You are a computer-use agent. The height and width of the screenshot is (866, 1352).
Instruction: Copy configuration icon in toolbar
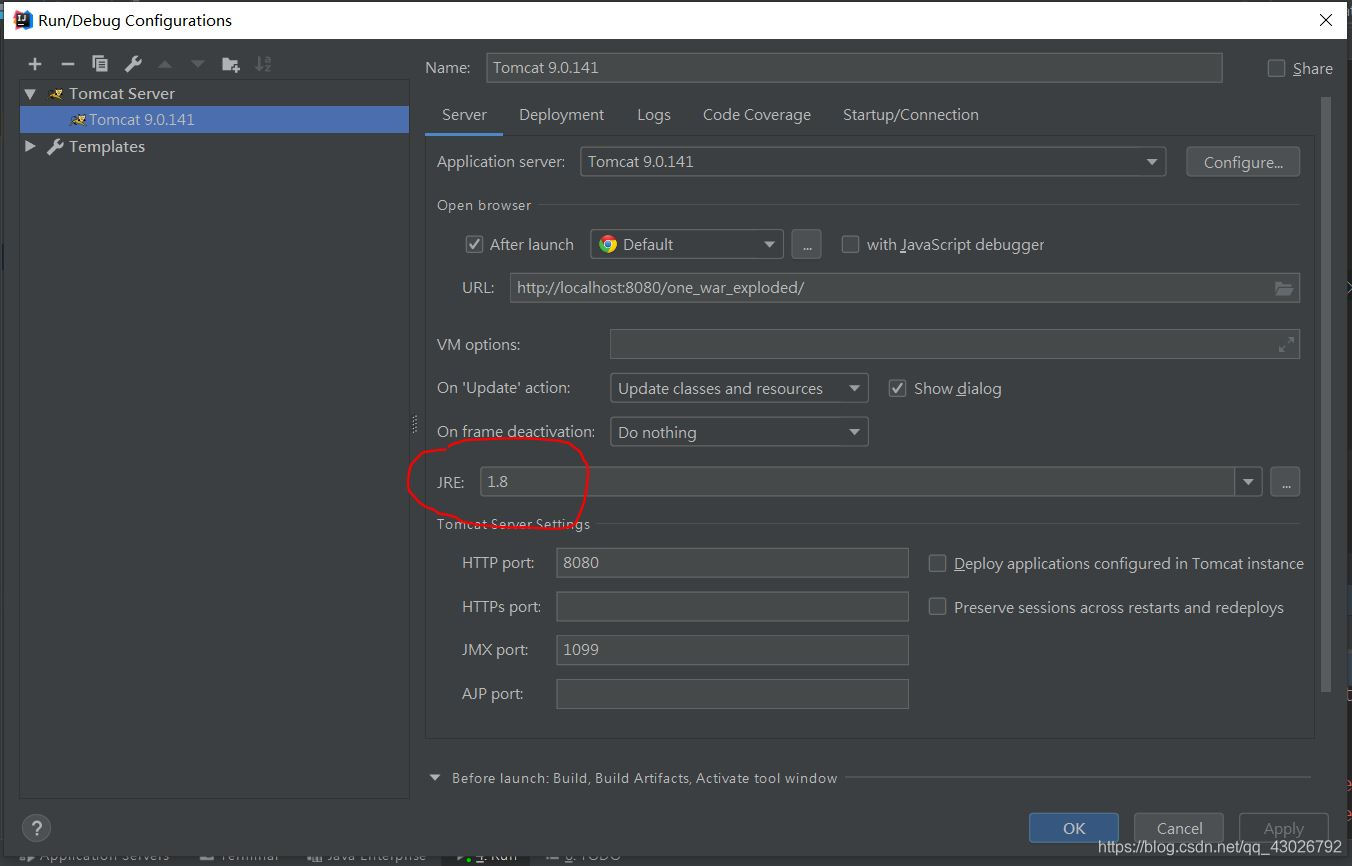(100, 64)
